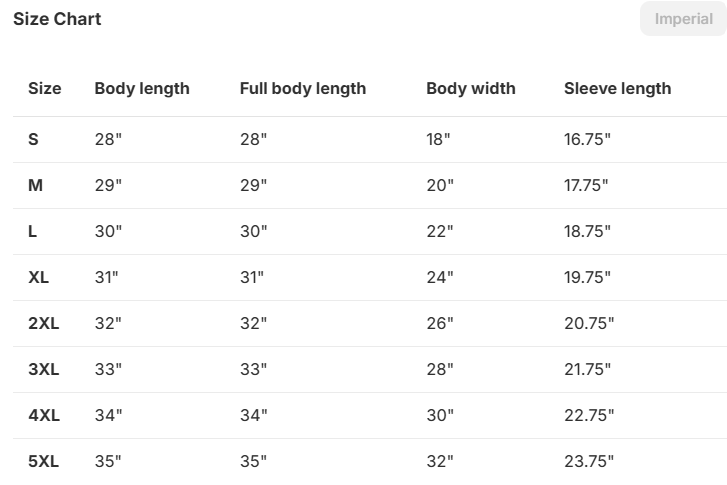Click the 4XL size row label

tap(44, 415)
